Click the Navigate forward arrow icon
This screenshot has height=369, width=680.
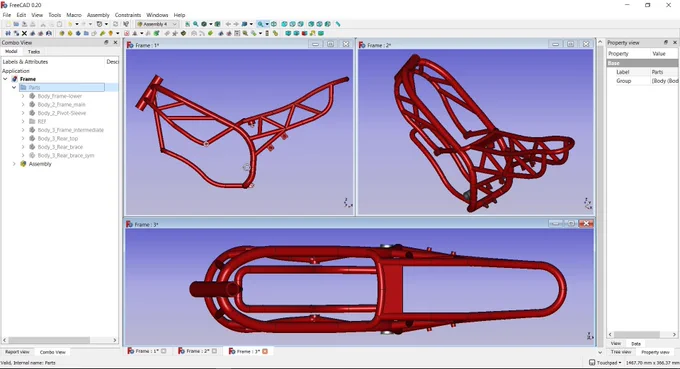click(x=236, y=24)
